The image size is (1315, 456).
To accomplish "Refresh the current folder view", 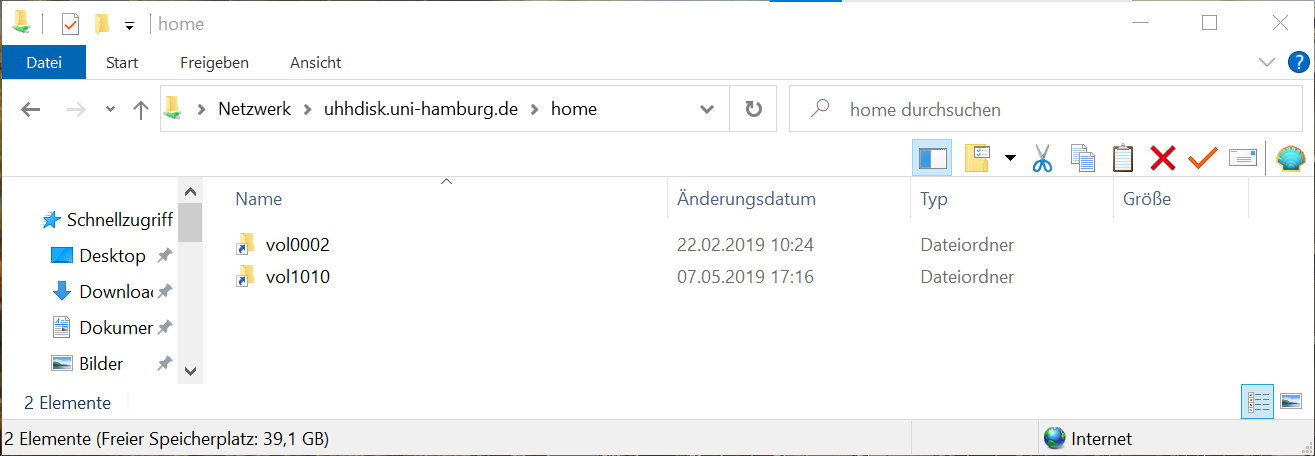I will click(754, 109).
